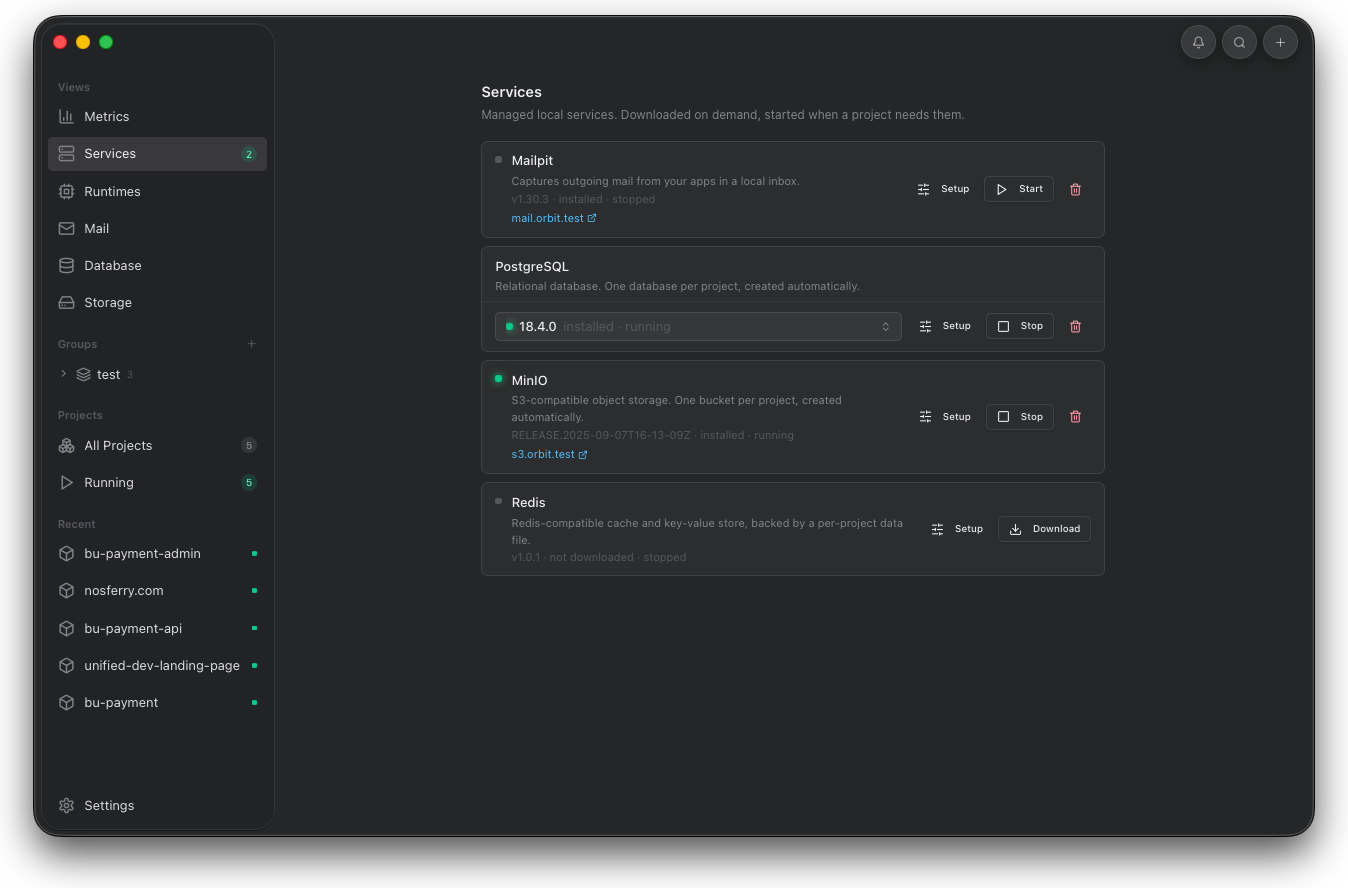The image size is (1348, 888).
Task: Click the Runtimes chip icon in sidebar
Action: (x=67, y=191)
